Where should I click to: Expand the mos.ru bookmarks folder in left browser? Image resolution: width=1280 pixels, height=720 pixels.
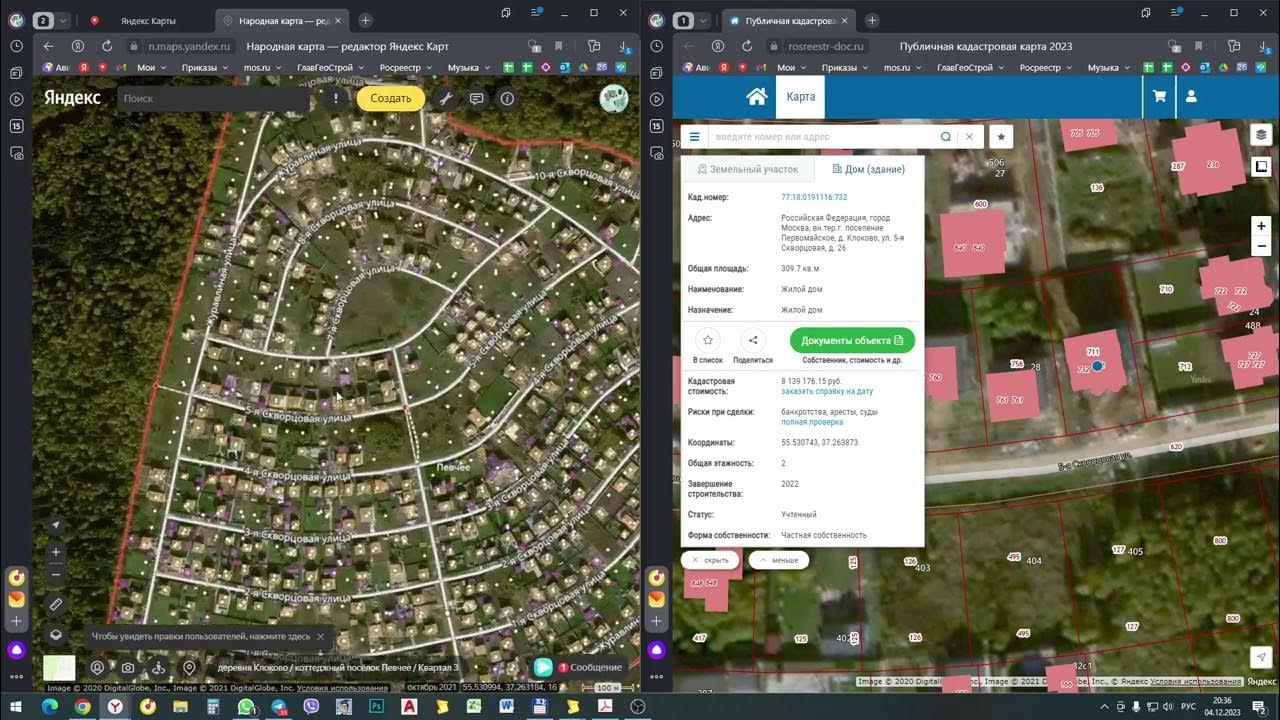260,68
